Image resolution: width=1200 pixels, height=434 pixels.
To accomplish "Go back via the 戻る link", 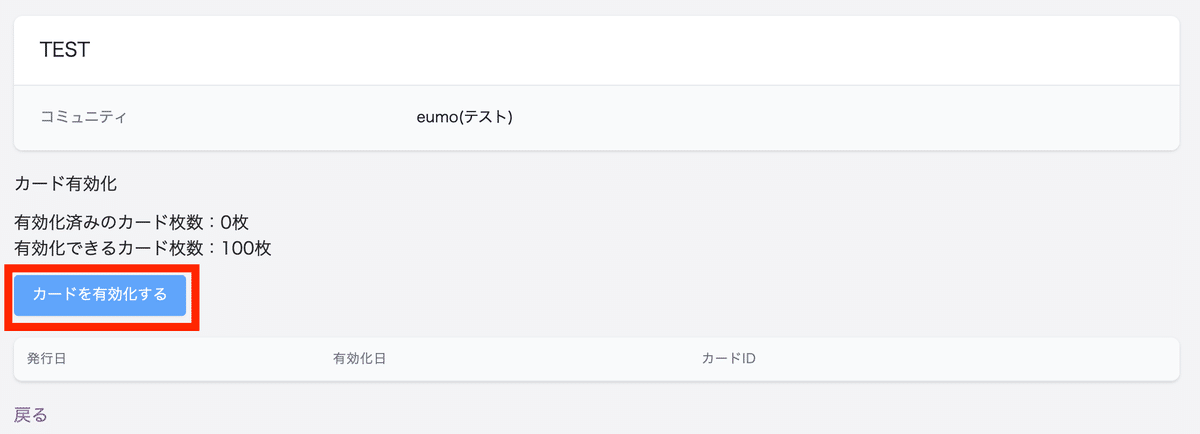I will click(x=30, y=414).
